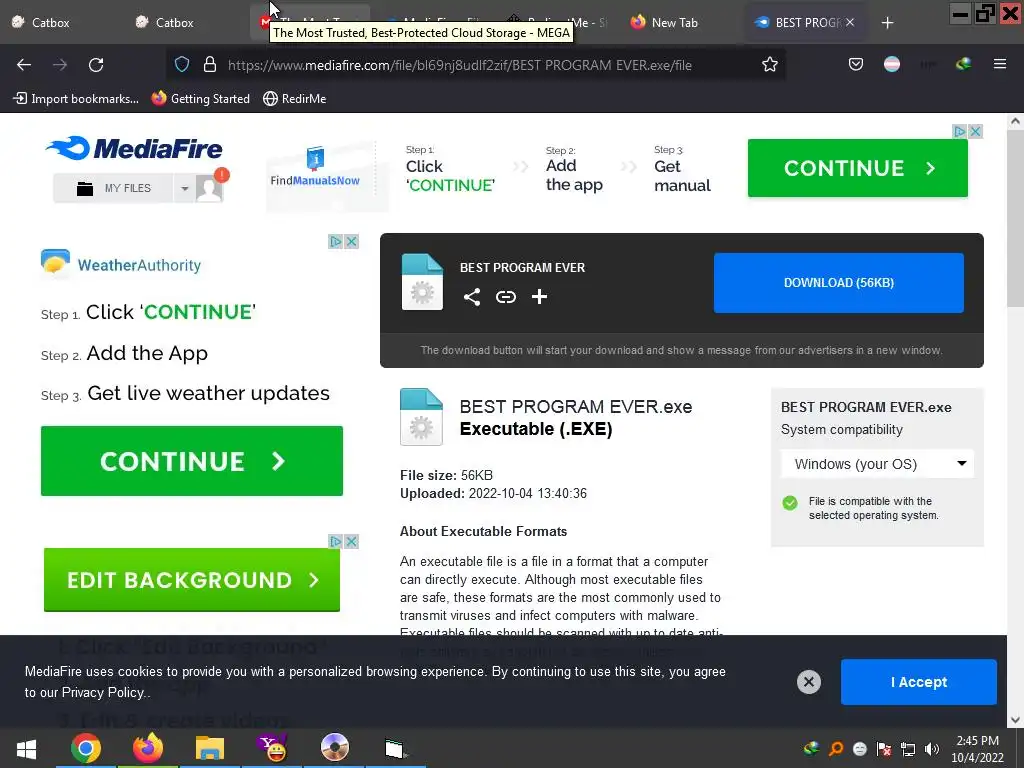
Task: Click the padlock site security icon
Action: [210, 64]
